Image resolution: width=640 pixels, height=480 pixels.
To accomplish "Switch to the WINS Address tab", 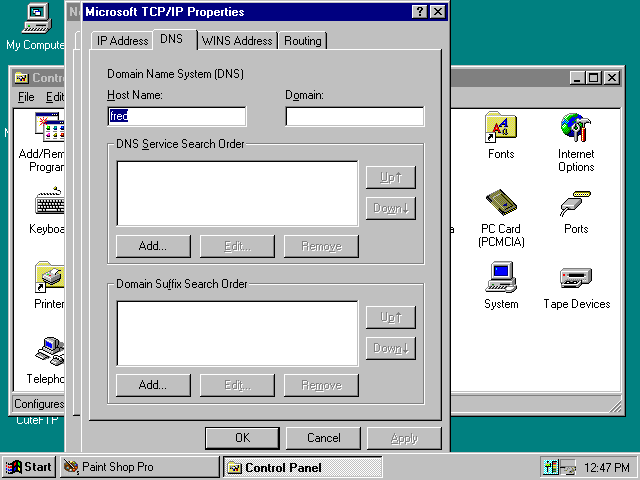I will (237, 41).
